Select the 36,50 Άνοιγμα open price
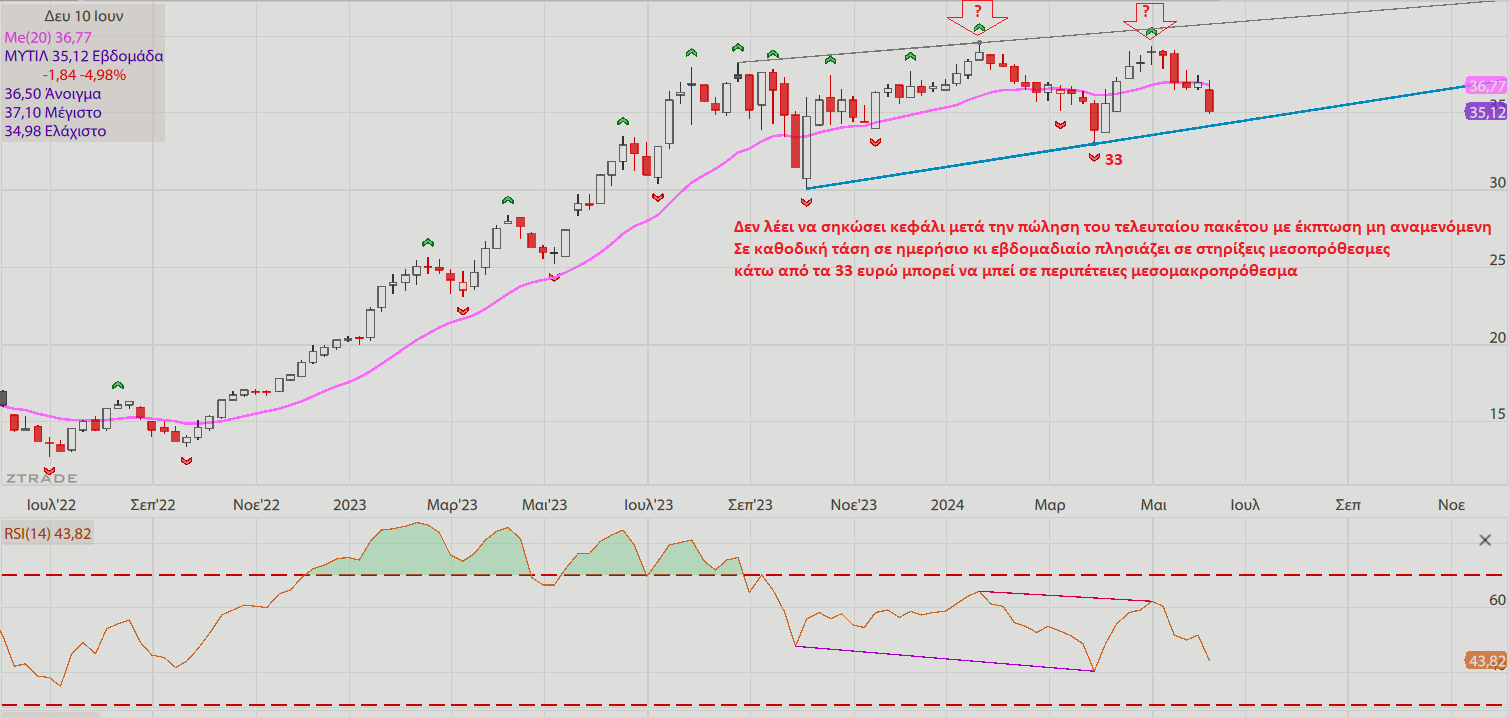1509x717 pixels. click(x=53, y=93)
